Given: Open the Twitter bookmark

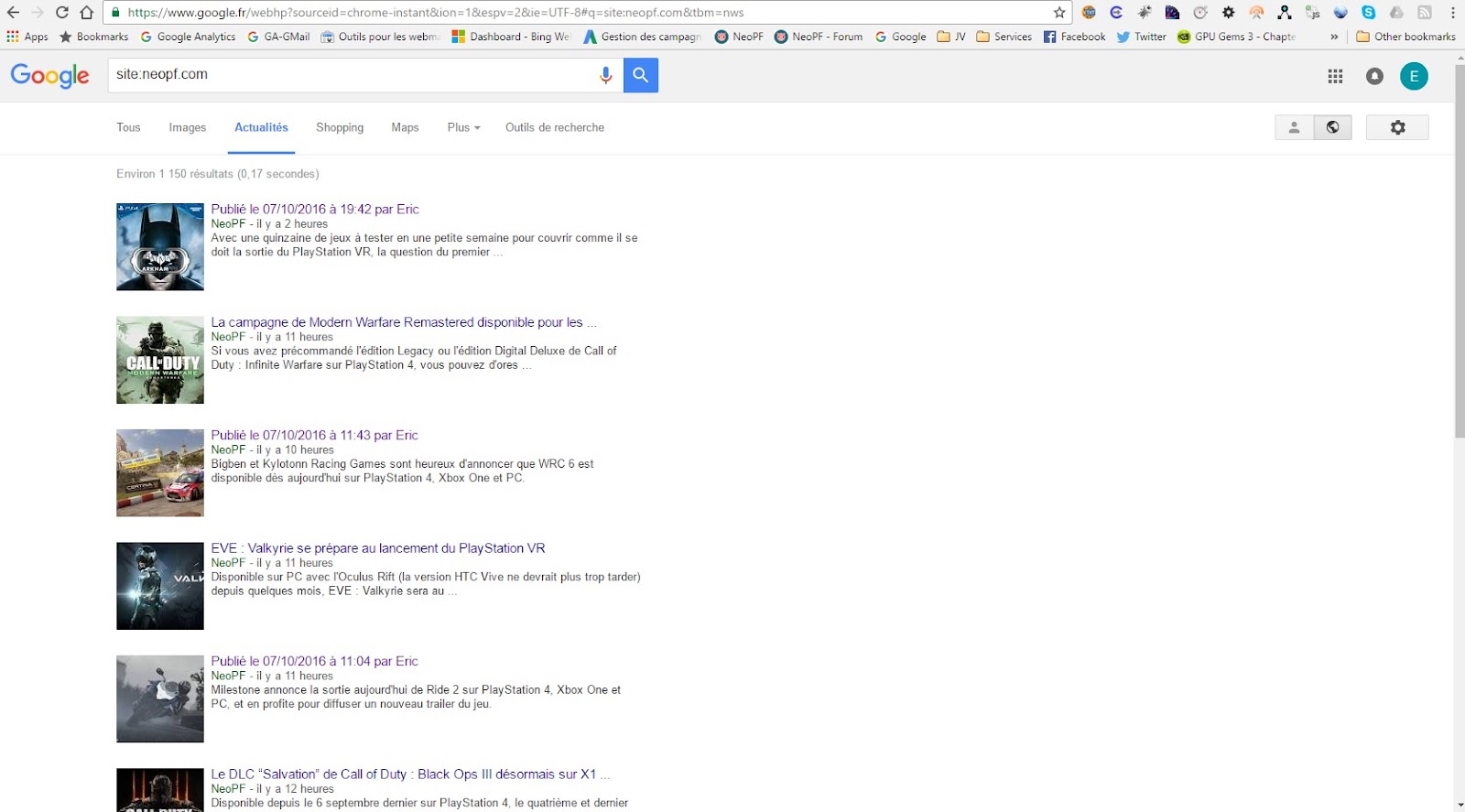Looking at the screenshot, I should (x=1141, y=37).
